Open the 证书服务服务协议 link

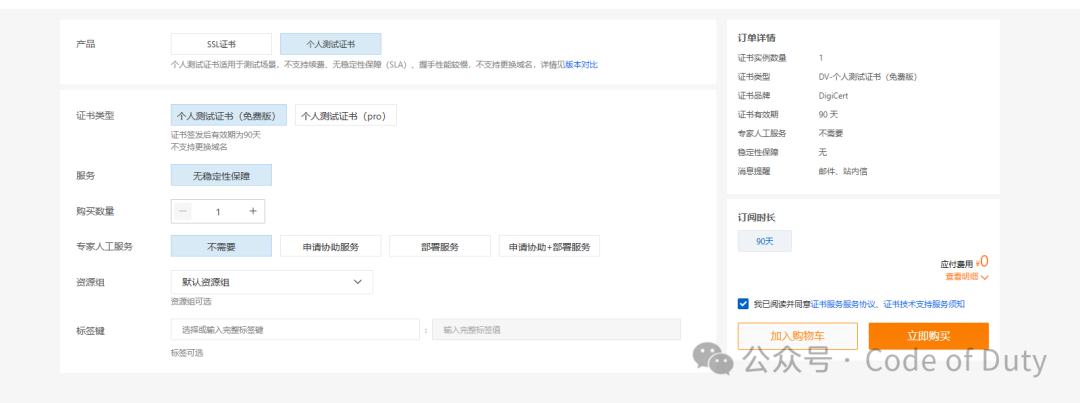coord(844,303)
